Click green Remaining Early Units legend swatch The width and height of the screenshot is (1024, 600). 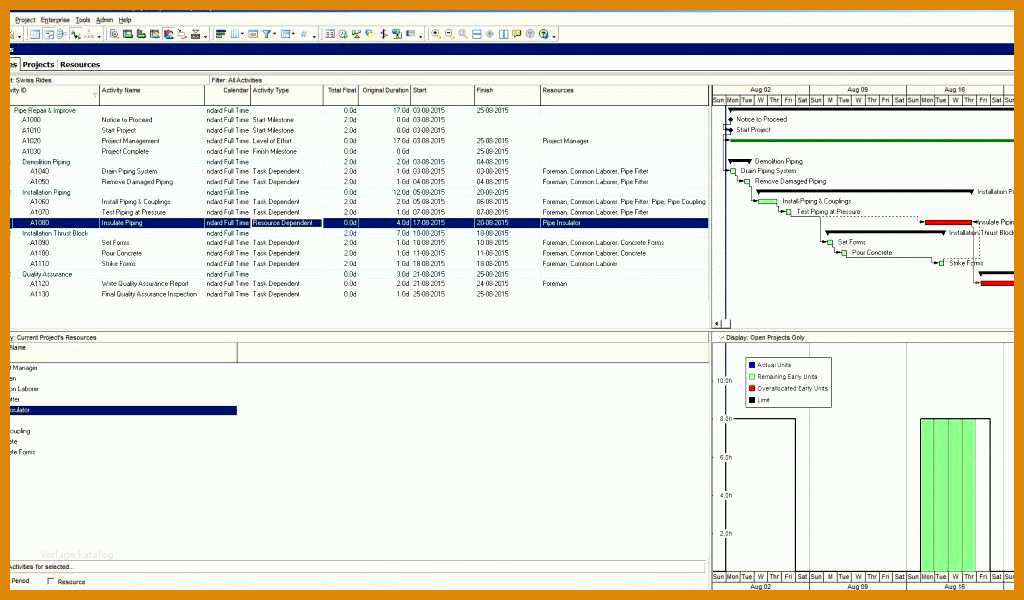(x=752, y=377)
